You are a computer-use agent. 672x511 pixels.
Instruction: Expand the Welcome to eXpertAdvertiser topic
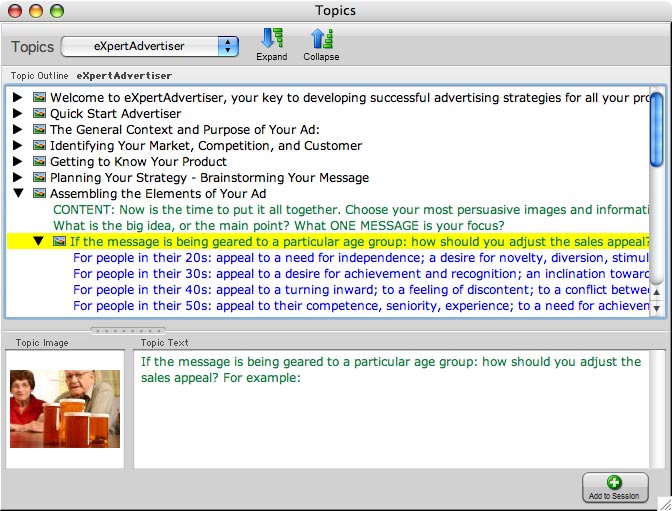tap(18, 97)
